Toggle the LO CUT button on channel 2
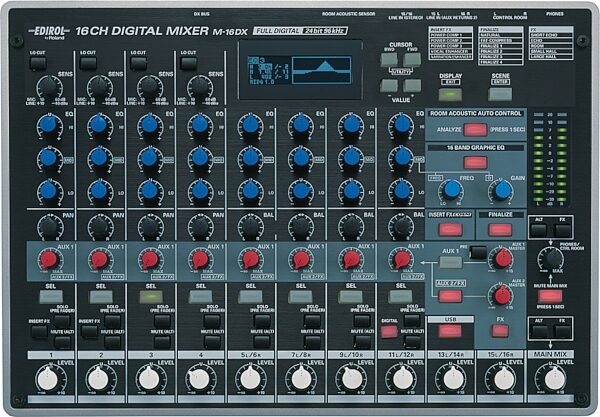 (x=88, y=64)
